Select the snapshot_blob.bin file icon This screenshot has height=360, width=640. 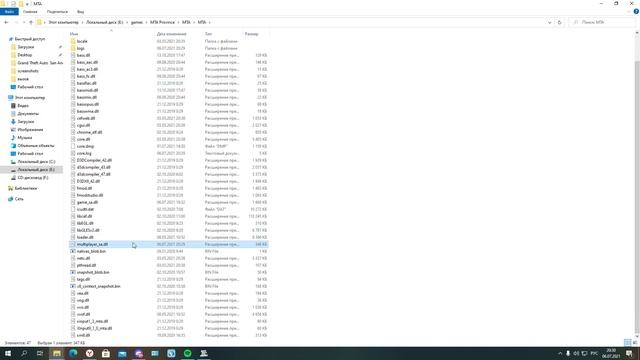(73, 272)
